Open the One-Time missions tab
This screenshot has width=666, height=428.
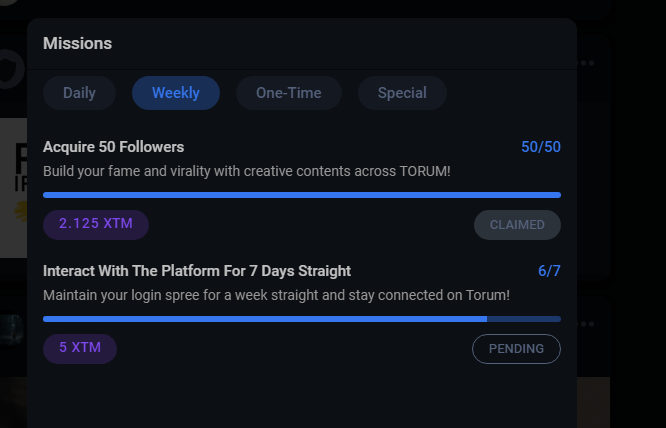[289, 93]
